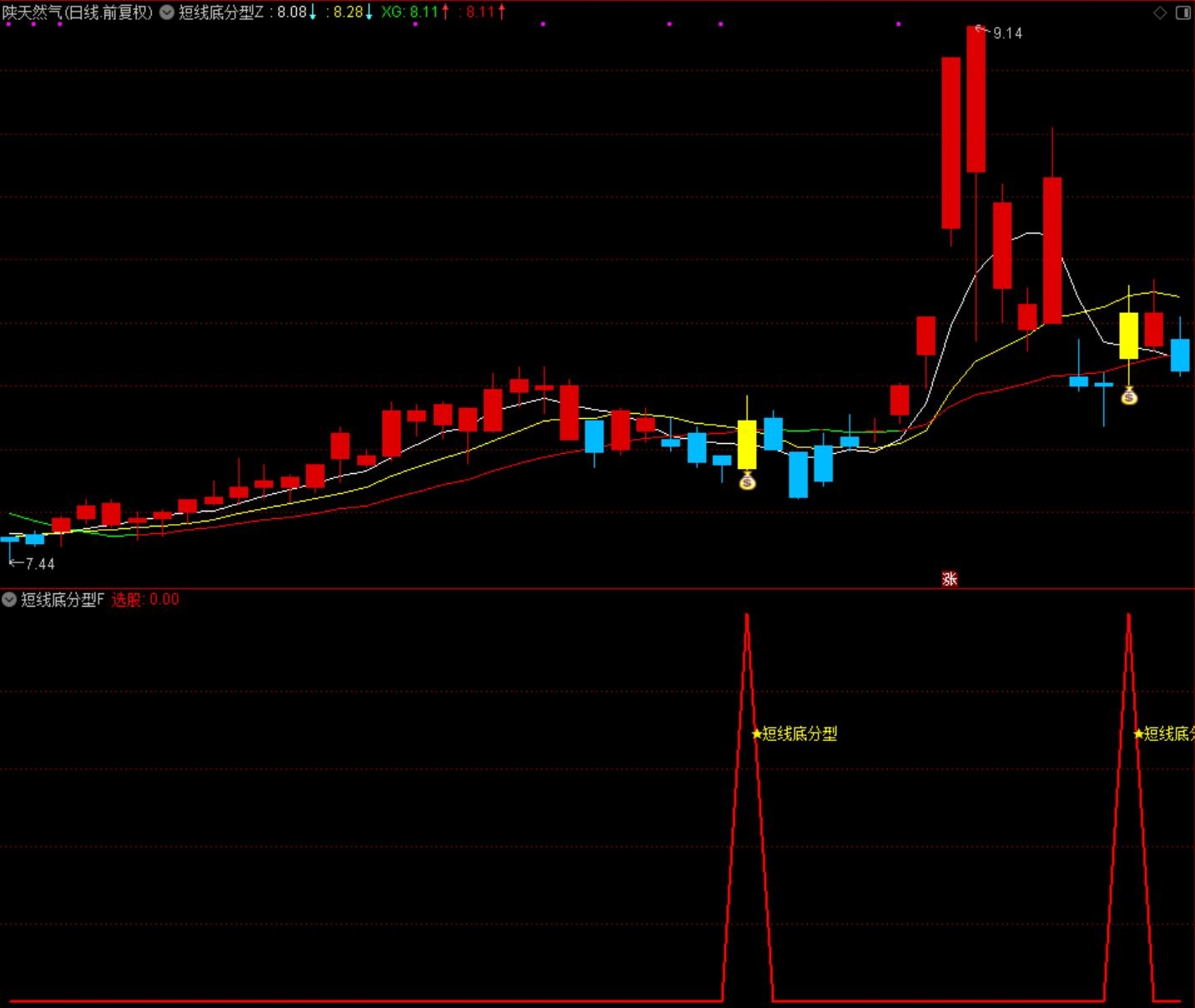
Task: Click the 陕天然气(日线.前复权) stock title
Action: [78, 13]
